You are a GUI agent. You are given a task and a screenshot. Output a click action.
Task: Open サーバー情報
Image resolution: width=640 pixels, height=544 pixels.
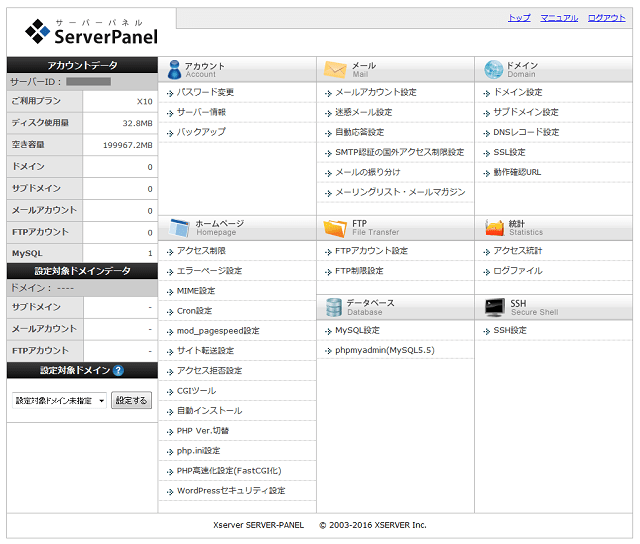tap(201, 112)
